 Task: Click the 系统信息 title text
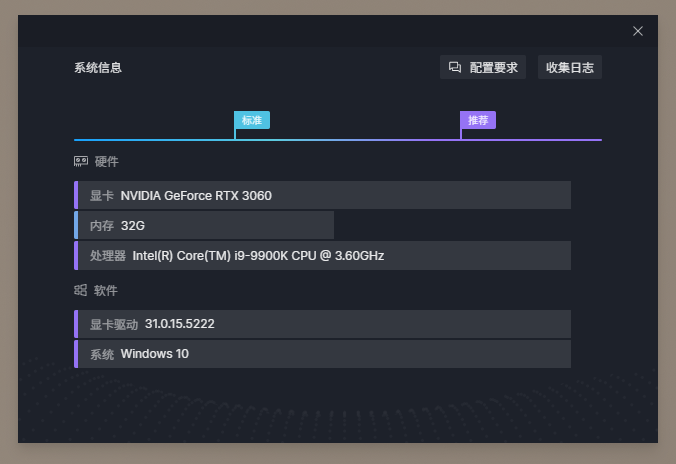point(98,68)
